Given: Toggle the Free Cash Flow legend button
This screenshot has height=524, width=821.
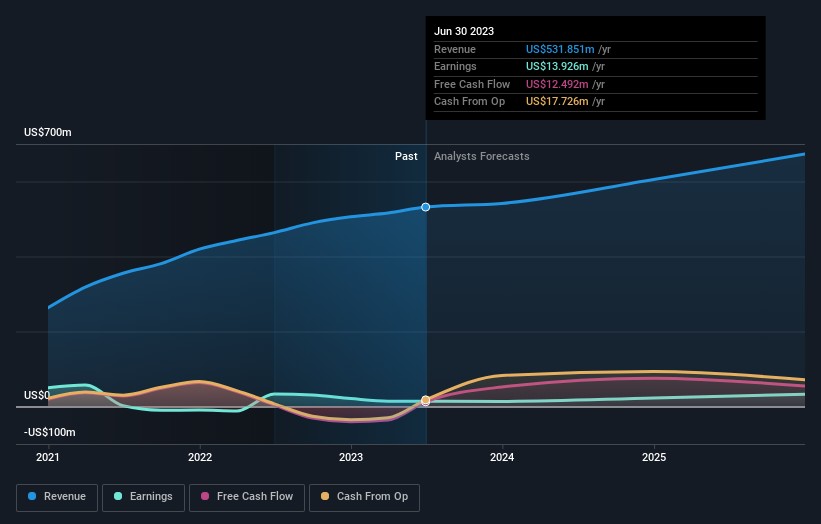Looking at the screenshot, I should coord(247,497).
